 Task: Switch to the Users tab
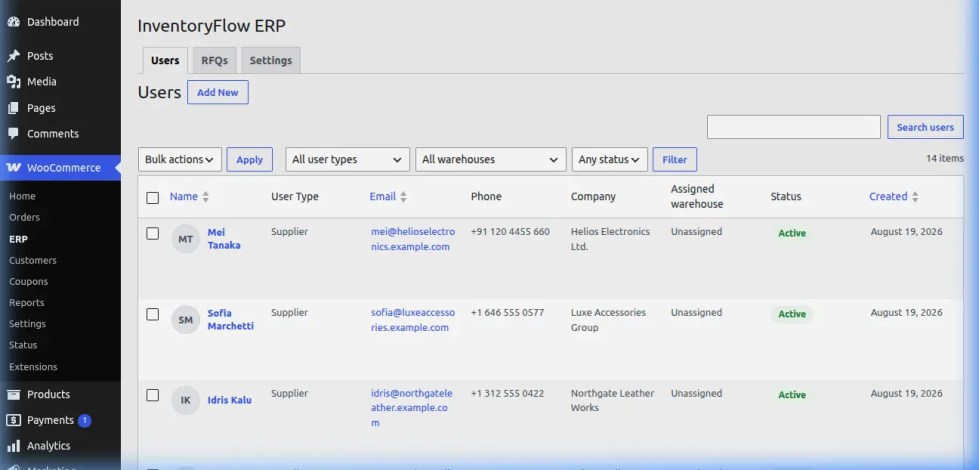(x=165, y=61)
